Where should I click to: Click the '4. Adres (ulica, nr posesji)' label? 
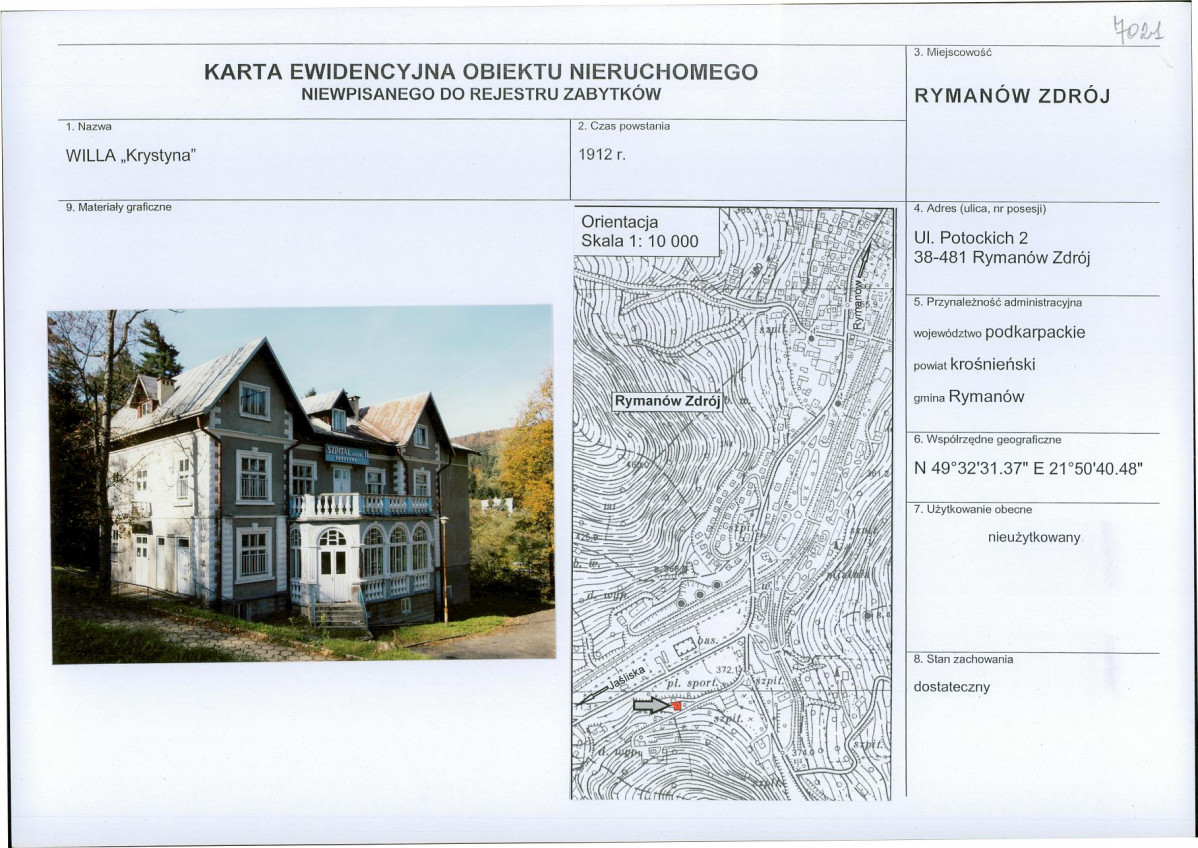(x=979, y=209)
